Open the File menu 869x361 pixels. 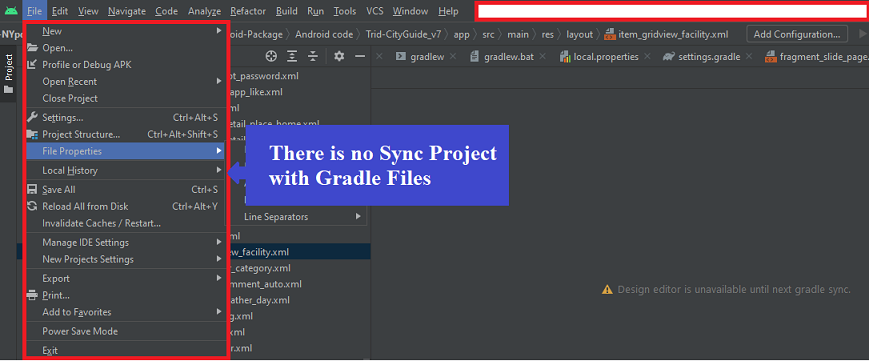[34, 11]
